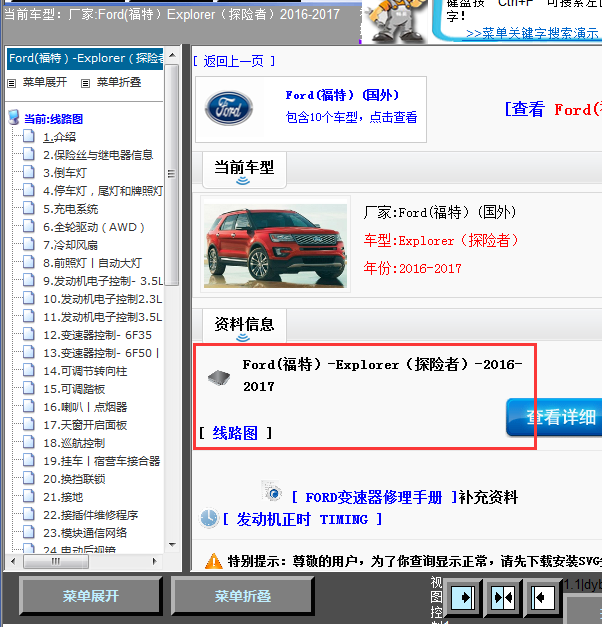The width and height of the screenshot is (602, 627).
Task: Click scroll-down arrow of the tree panel
Action: 172,545
